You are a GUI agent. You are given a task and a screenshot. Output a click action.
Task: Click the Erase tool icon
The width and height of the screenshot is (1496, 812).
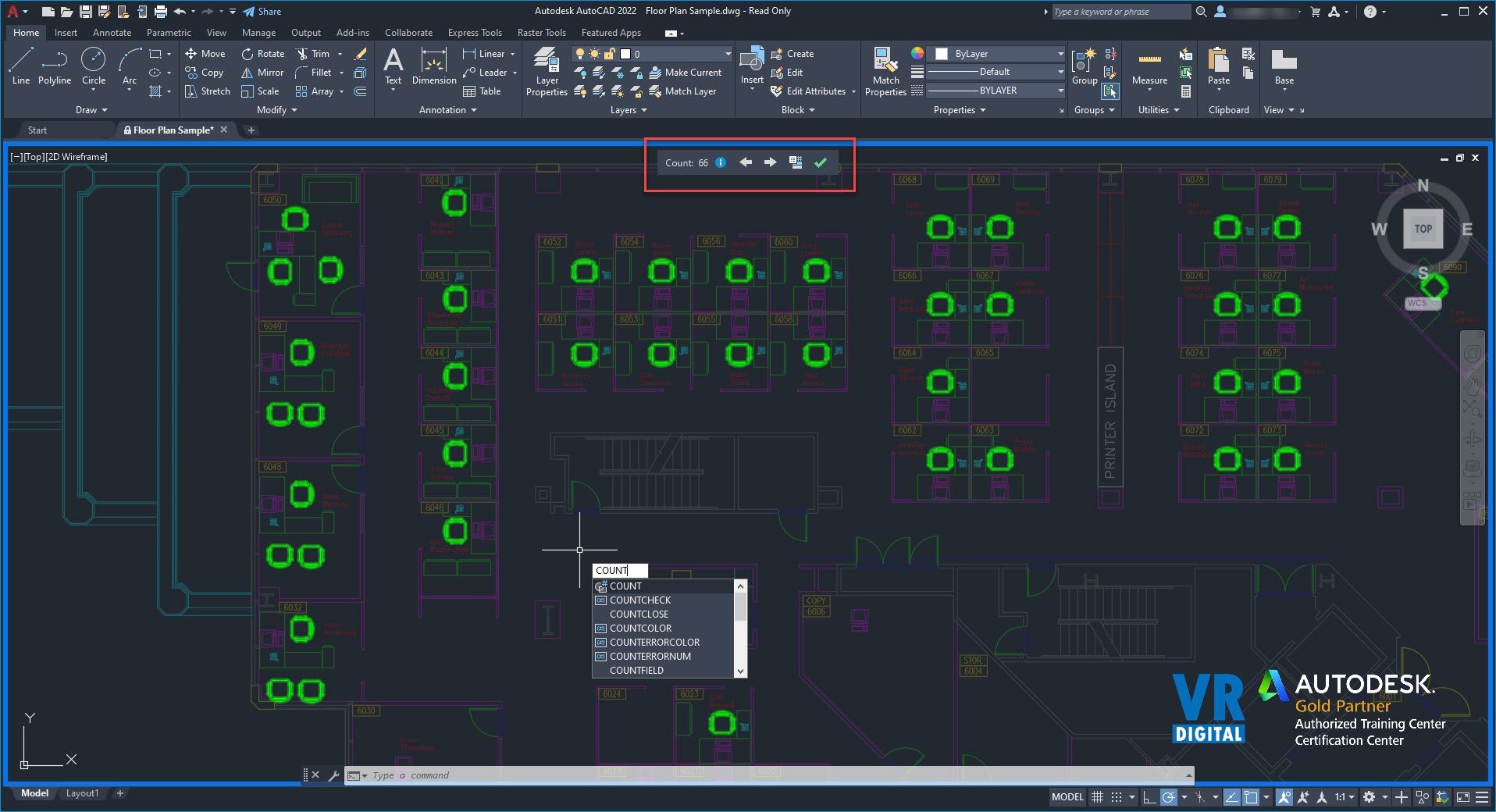point(360,54)
